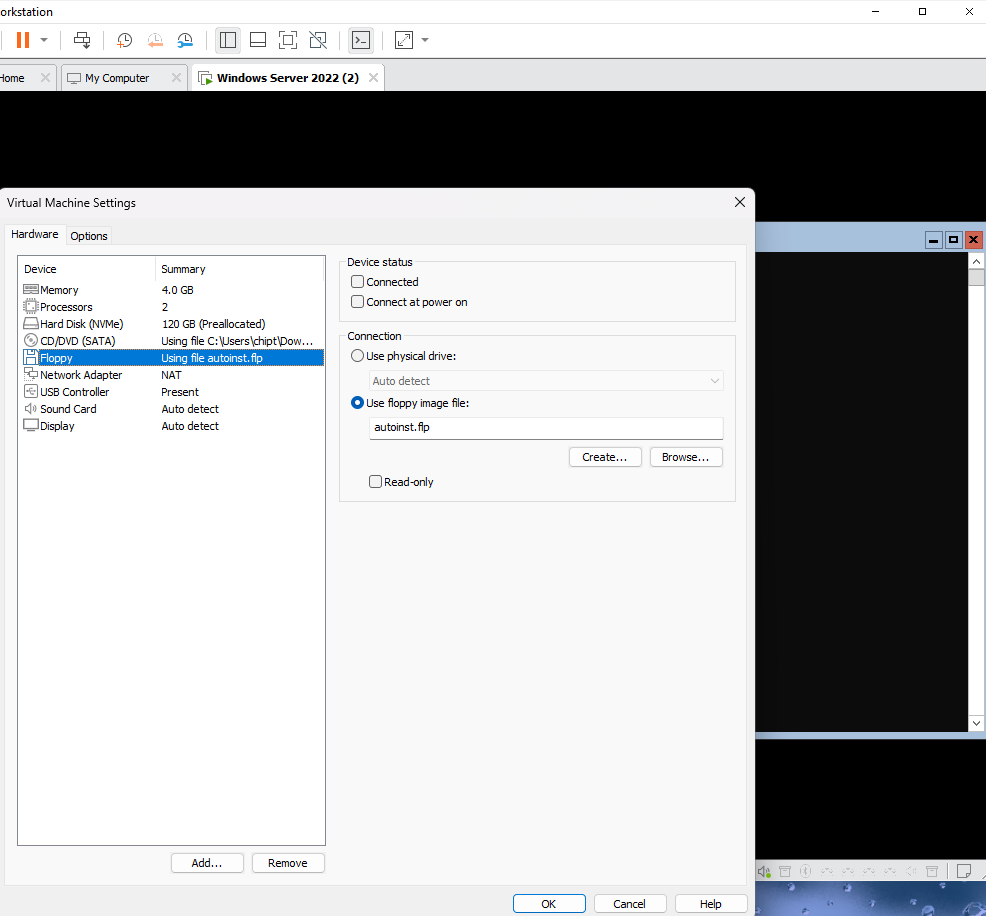
Task: Enter full screen mode via toolbar icon
Action: click(x=288, y=40)
